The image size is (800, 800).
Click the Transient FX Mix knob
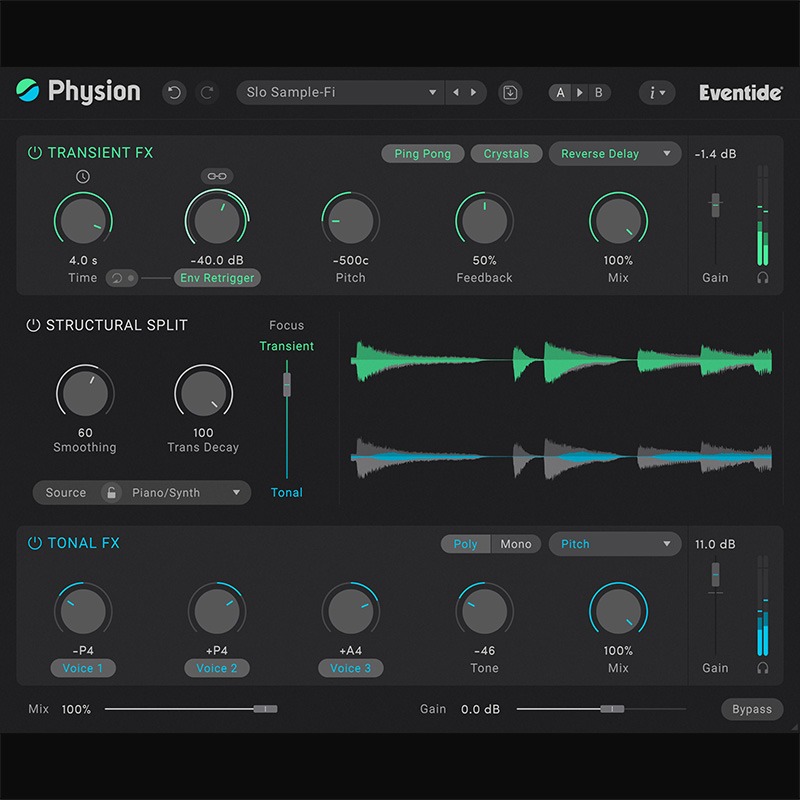(618, 220)
